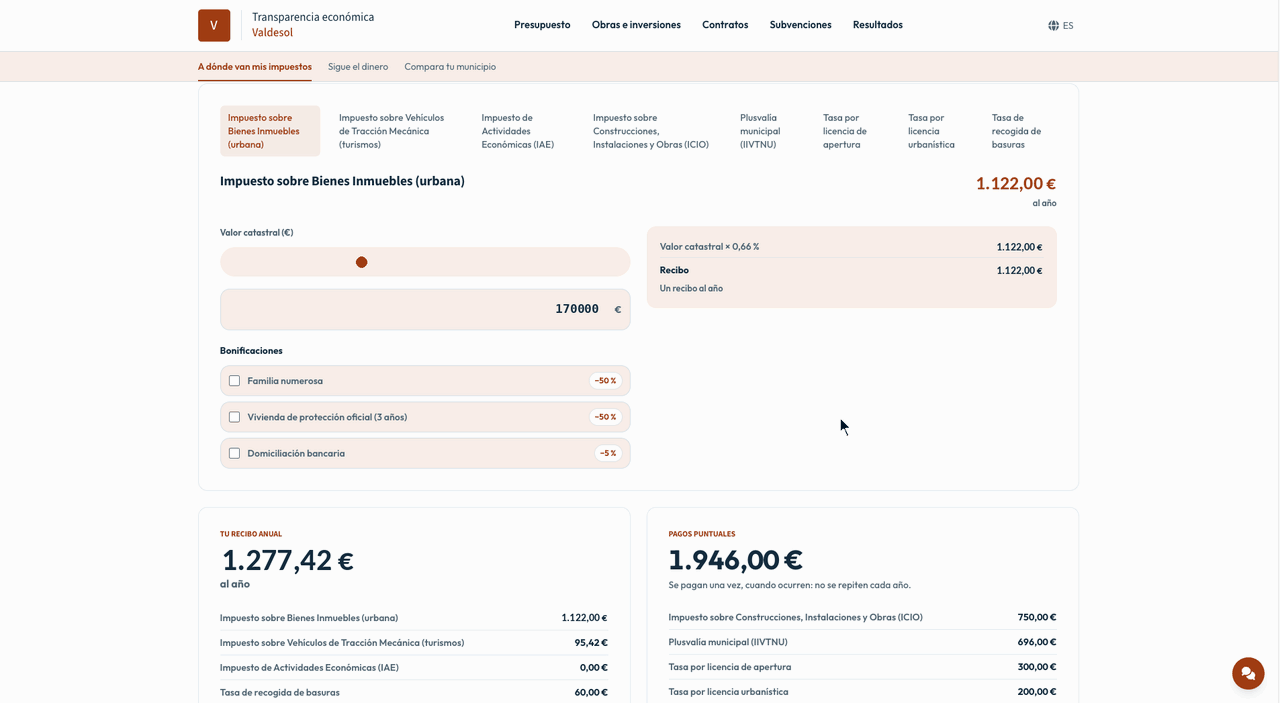Open the Contratos section
The width and height of the screenshot is (1280, 703).
(x=725, y=25)
